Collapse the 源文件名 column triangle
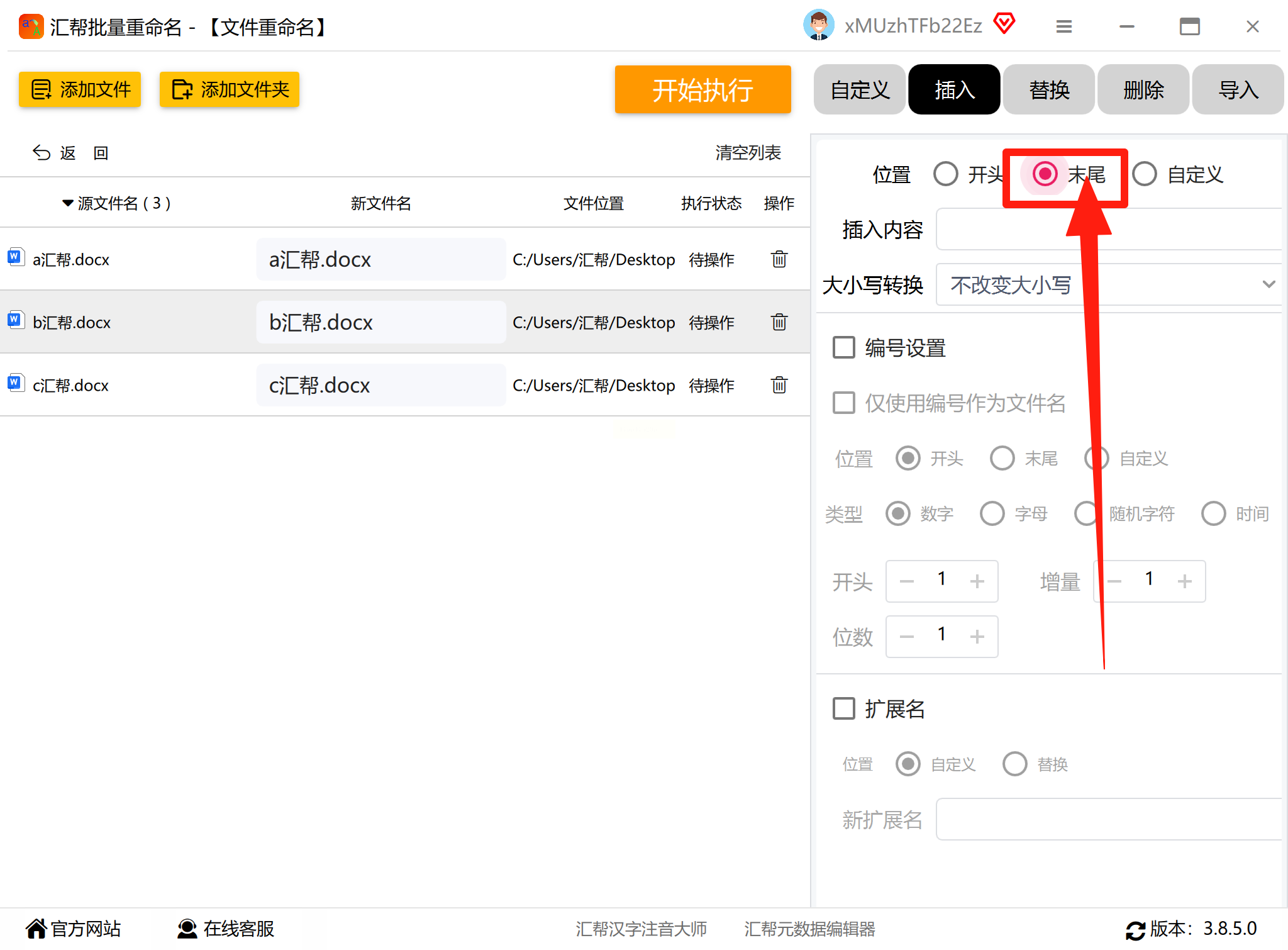This screenshot has width=1288, height=950. tap(67, 203)
